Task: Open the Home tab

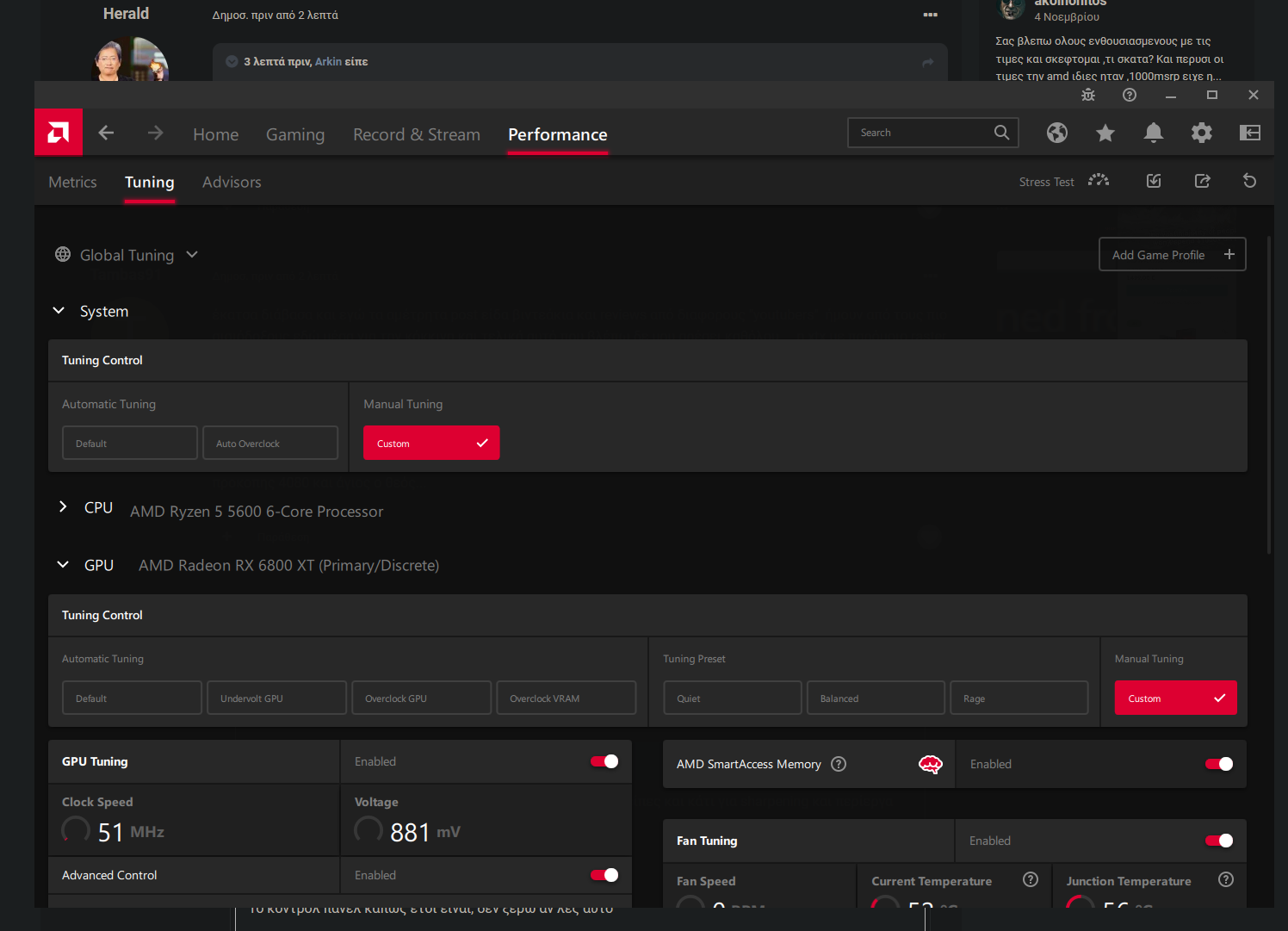Action: coord(215,134)
